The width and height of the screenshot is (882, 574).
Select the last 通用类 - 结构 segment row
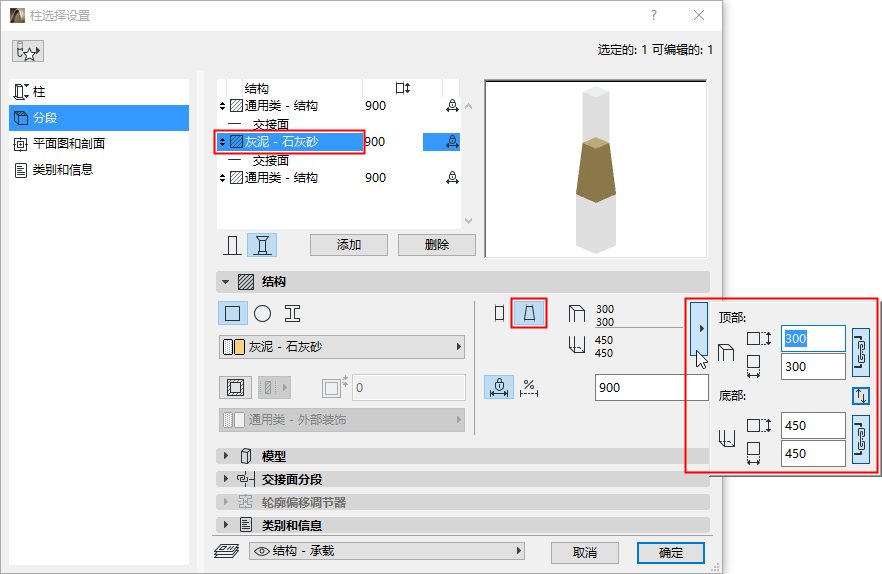point(339,178)
